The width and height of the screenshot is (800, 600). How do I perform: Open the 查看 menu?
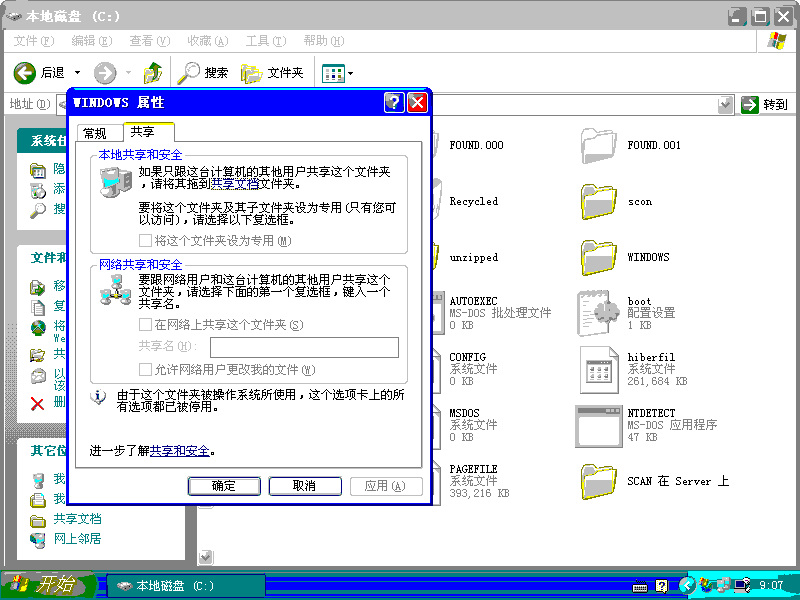coord(149,41)
